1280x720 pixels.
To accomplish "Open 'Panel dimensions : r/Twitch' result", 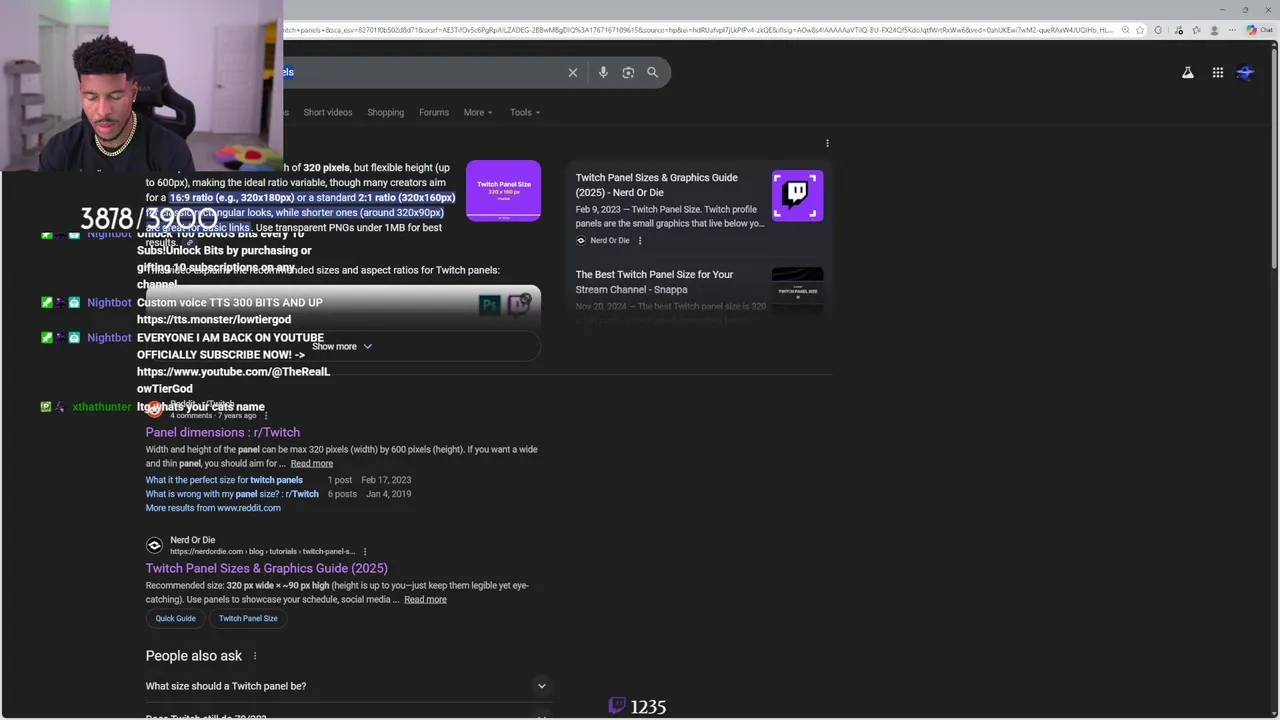I will (x=223, y=432).
